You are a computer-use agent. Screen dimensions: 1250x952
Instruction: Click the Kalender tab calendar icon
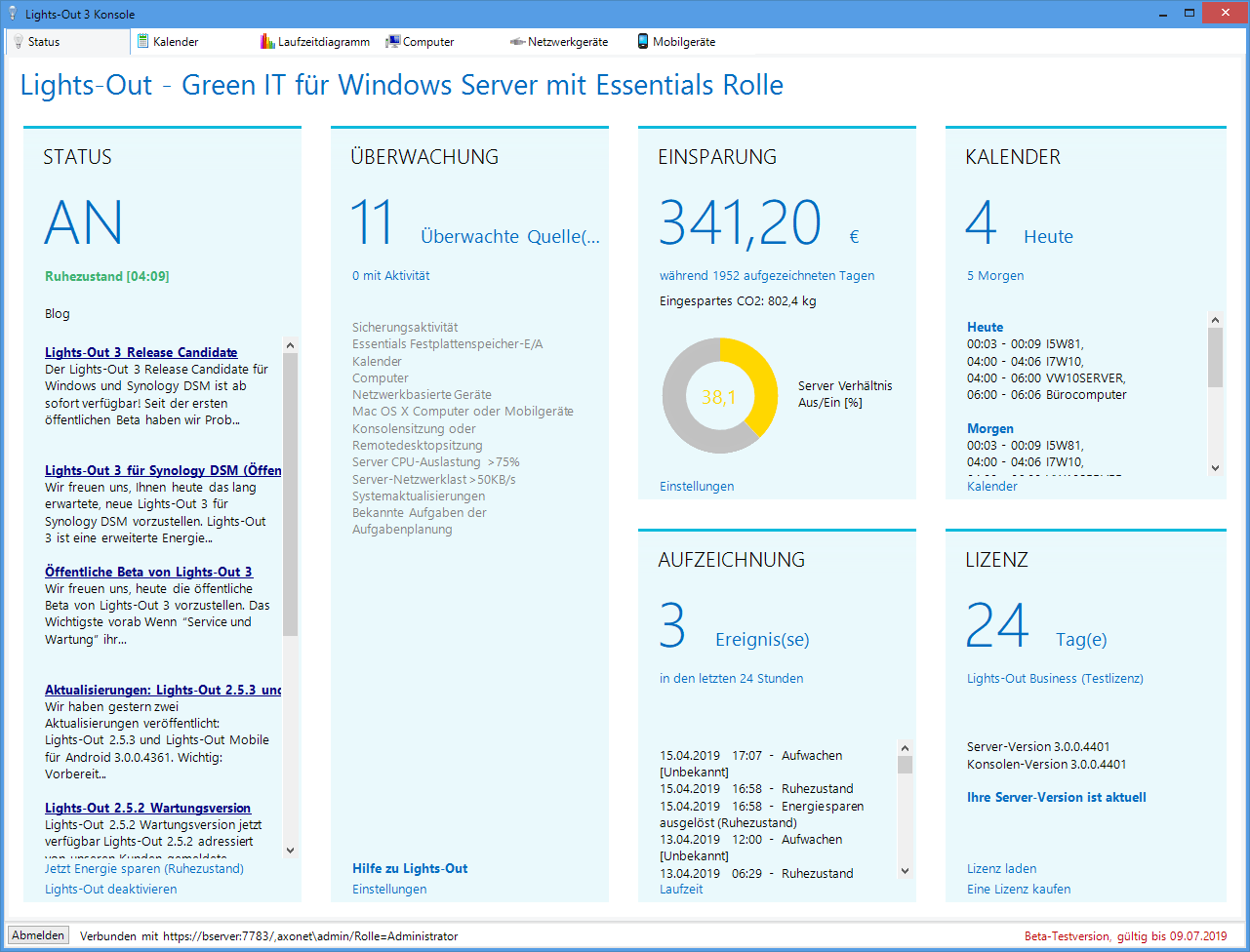coord(142,41)
